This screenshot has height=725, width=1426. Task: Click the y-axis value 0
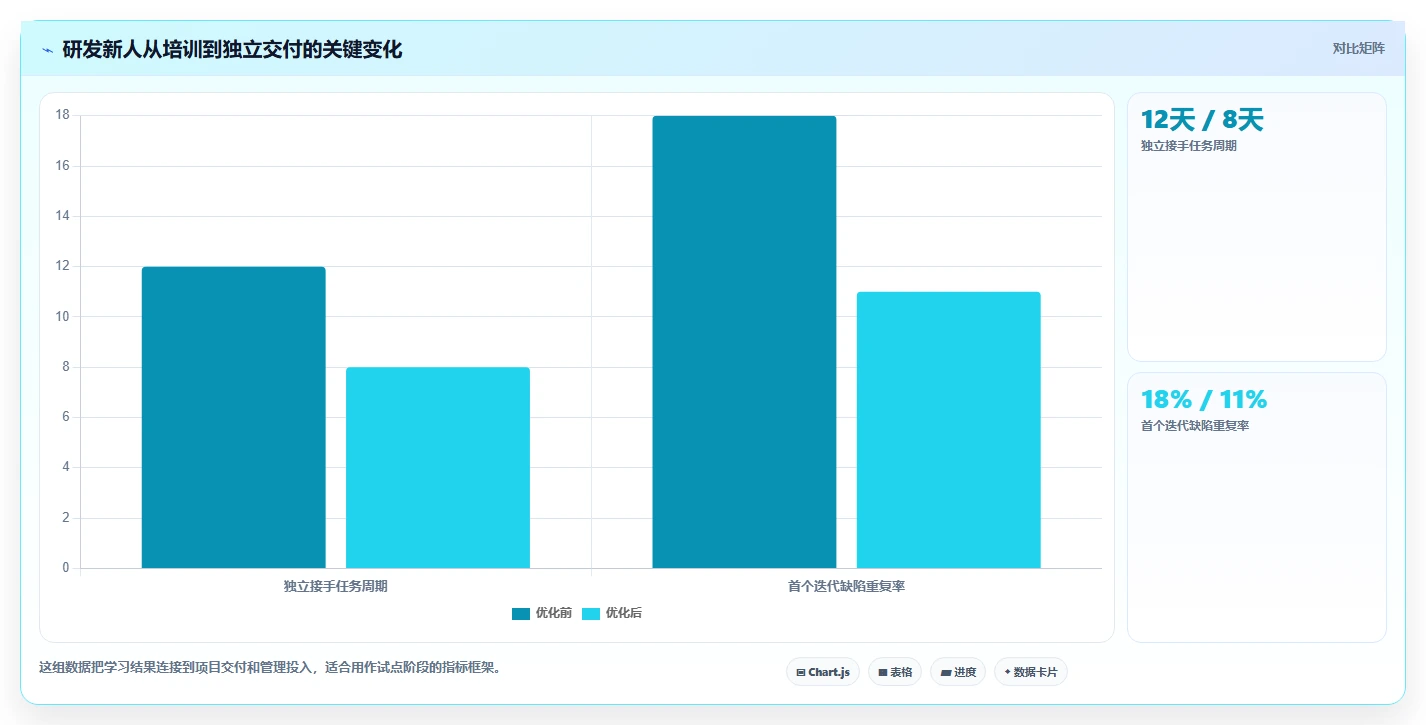coord(66,568)
